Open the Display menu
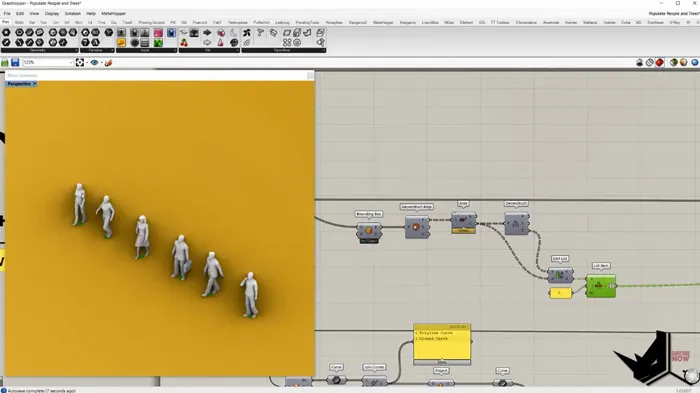The width and height of the screenshot is (700, 393). [52, 13]
